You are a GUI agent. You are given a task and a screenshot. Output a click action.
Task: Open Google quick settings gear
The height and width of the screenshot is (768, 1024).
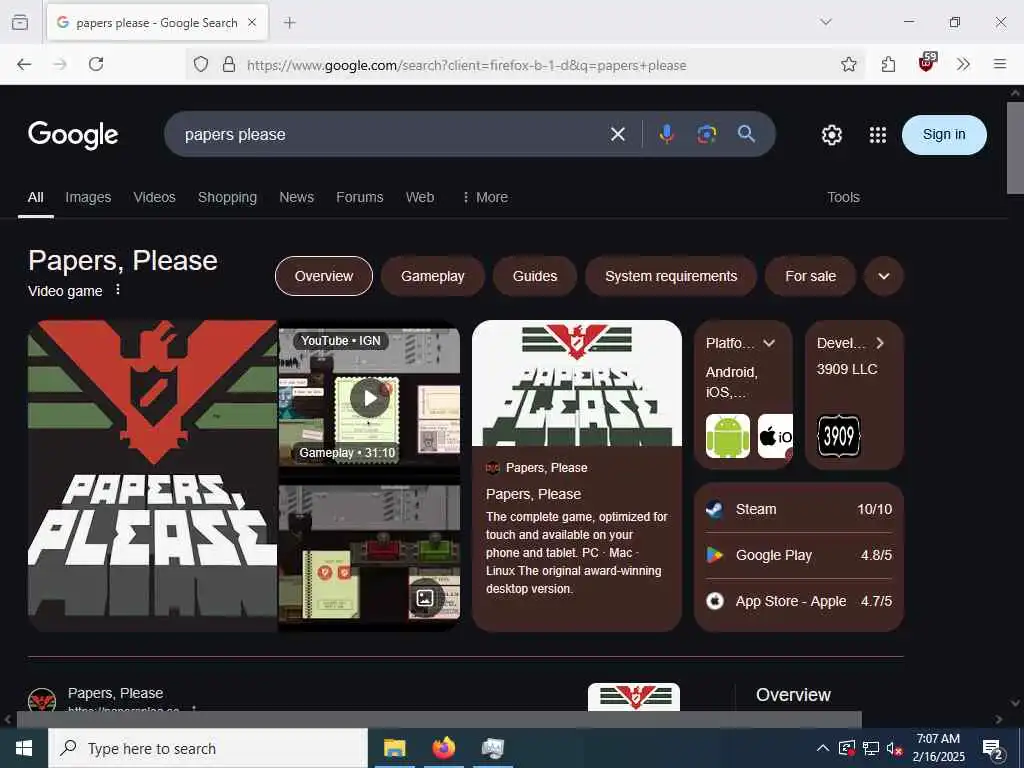tap(831, 135)
